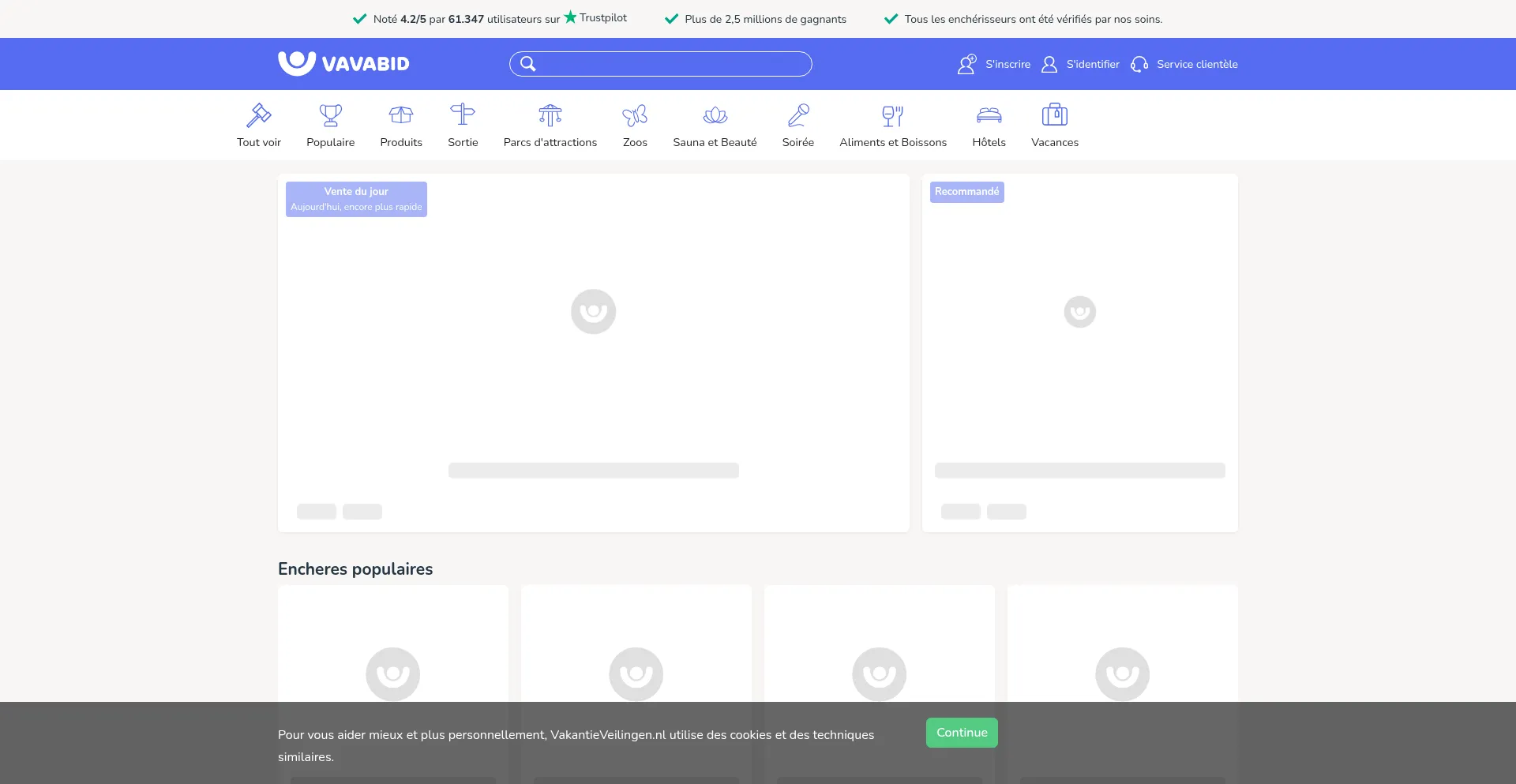
Task: Select the Hôtels category label
Action: pos(989,142)
